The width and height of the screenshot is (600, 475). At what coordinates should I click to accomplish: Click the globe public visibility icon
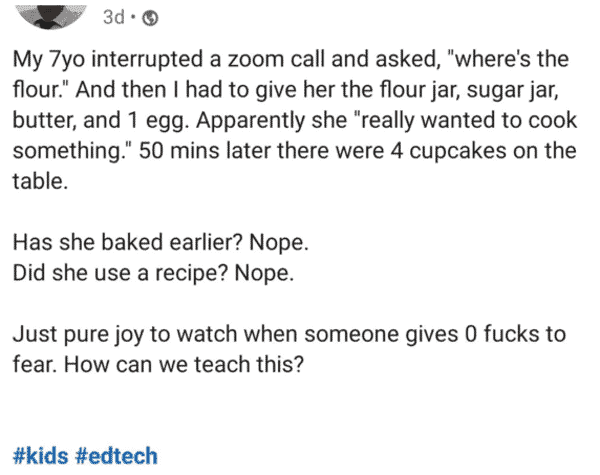click(x=150, y=18)
